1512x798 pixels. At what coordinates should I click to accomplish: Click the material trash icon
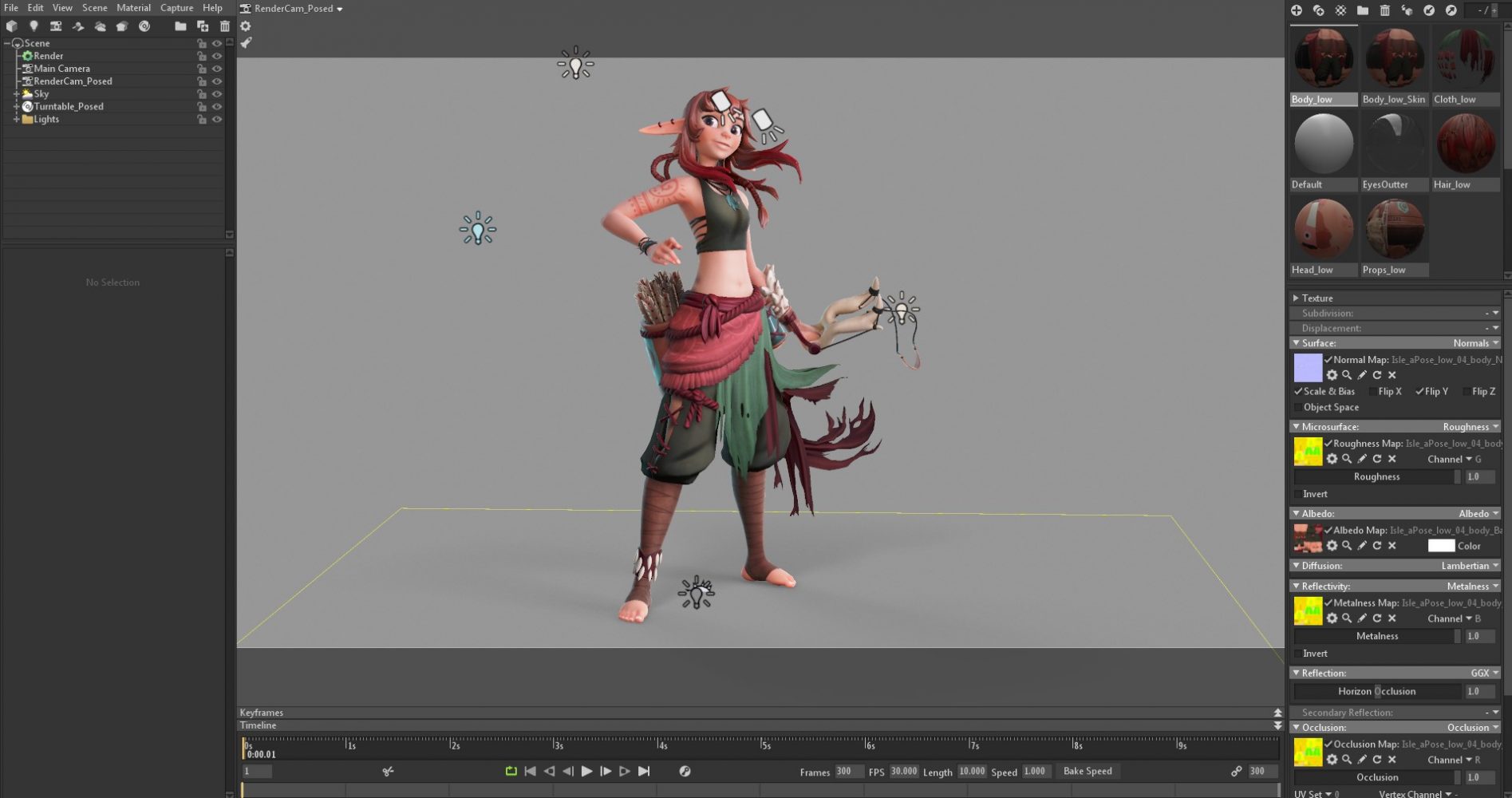[x=1385, y=10]
